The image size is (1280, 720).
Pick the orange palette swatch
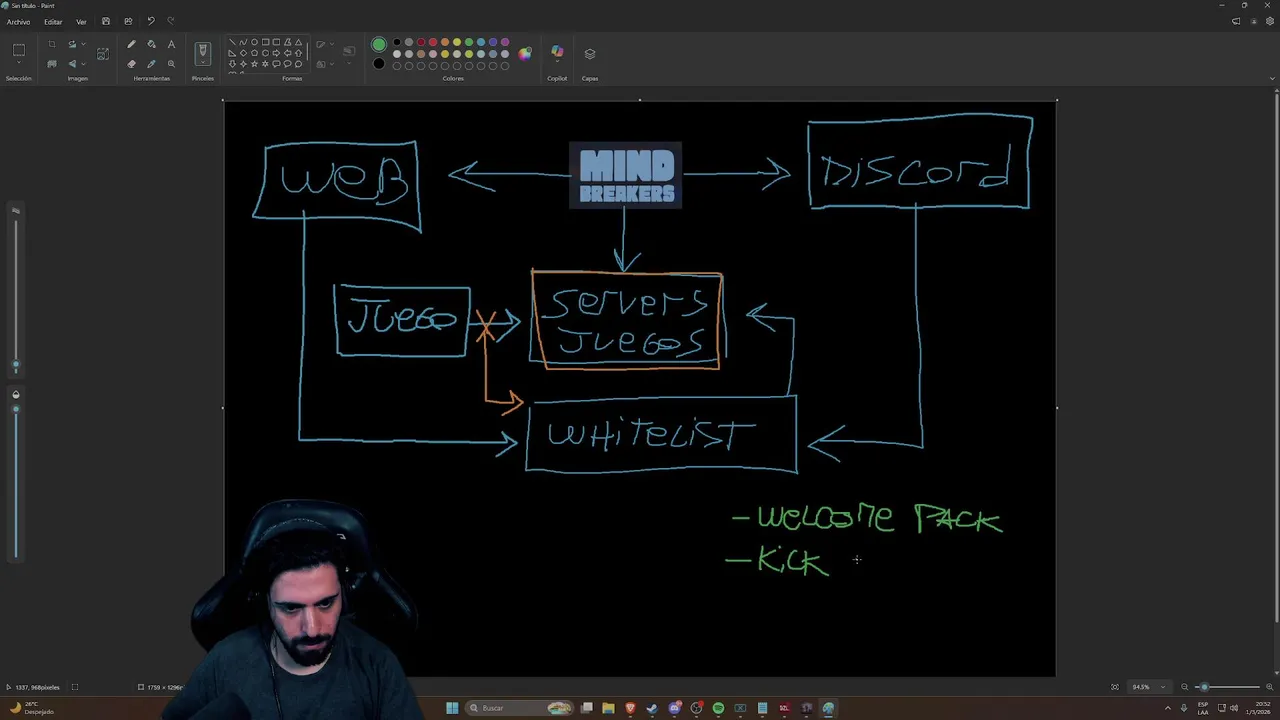point(445,41)
